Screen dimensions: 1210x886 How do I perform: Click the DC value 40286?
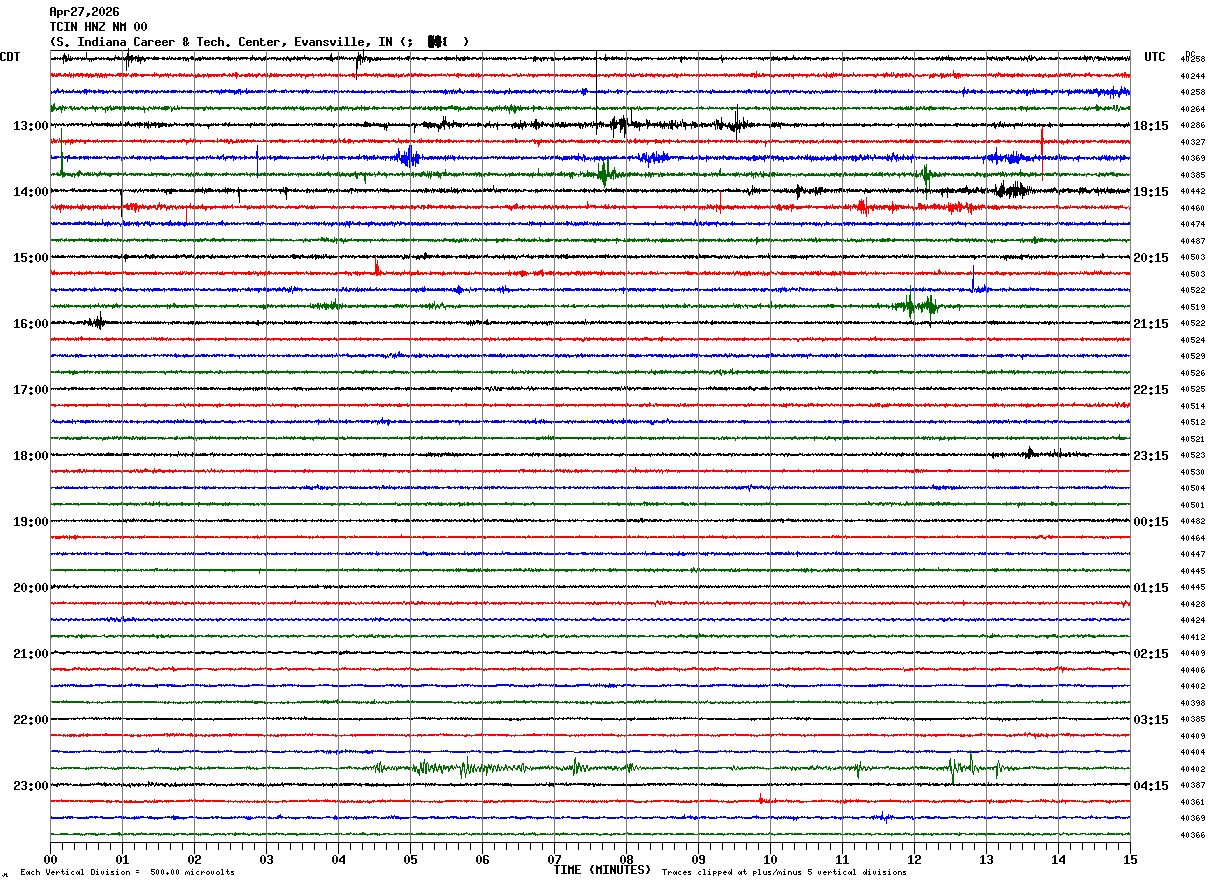1193,126
